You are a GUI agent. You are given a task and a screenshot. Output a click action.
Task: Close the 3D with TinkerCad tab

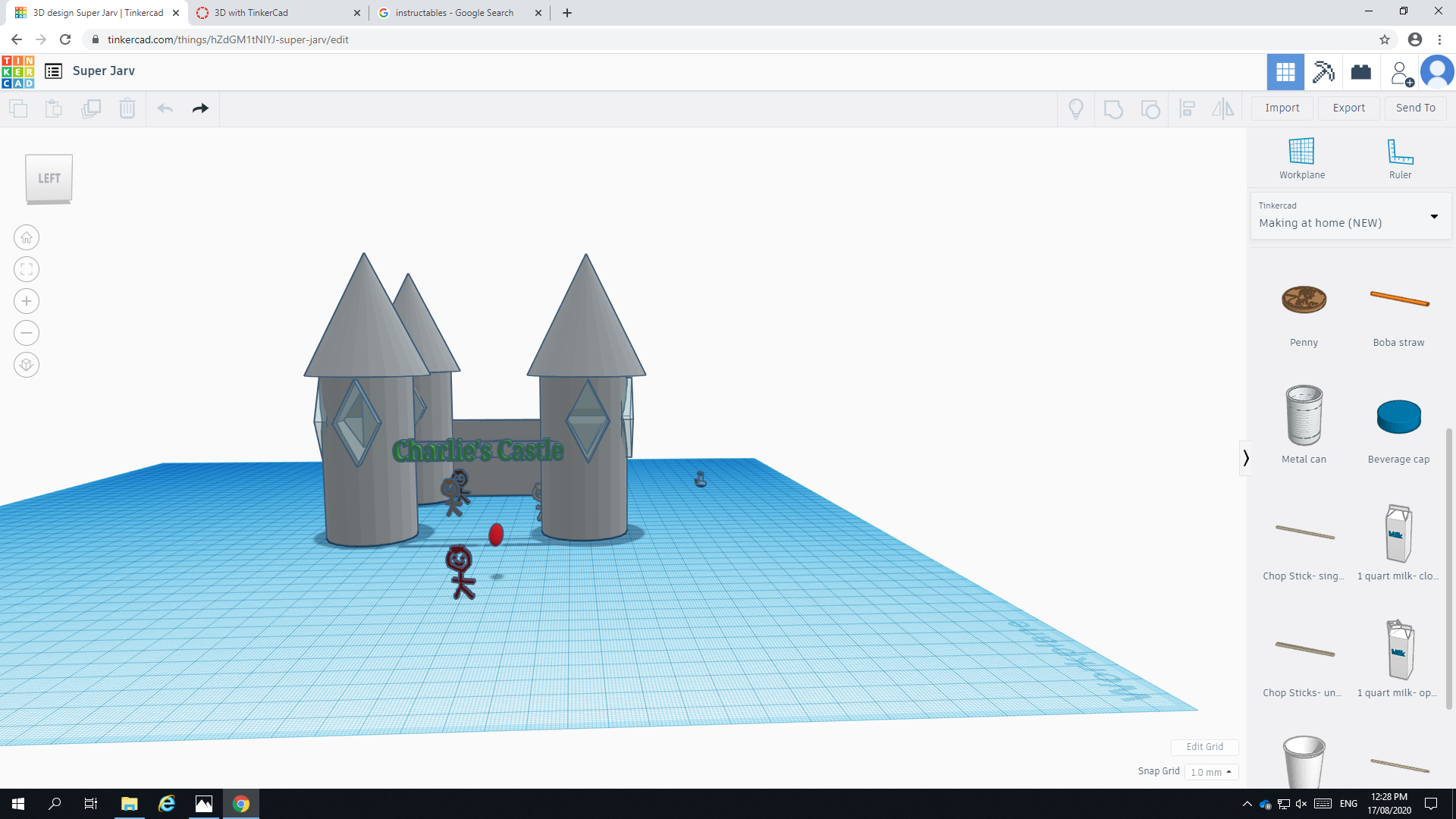357,13
